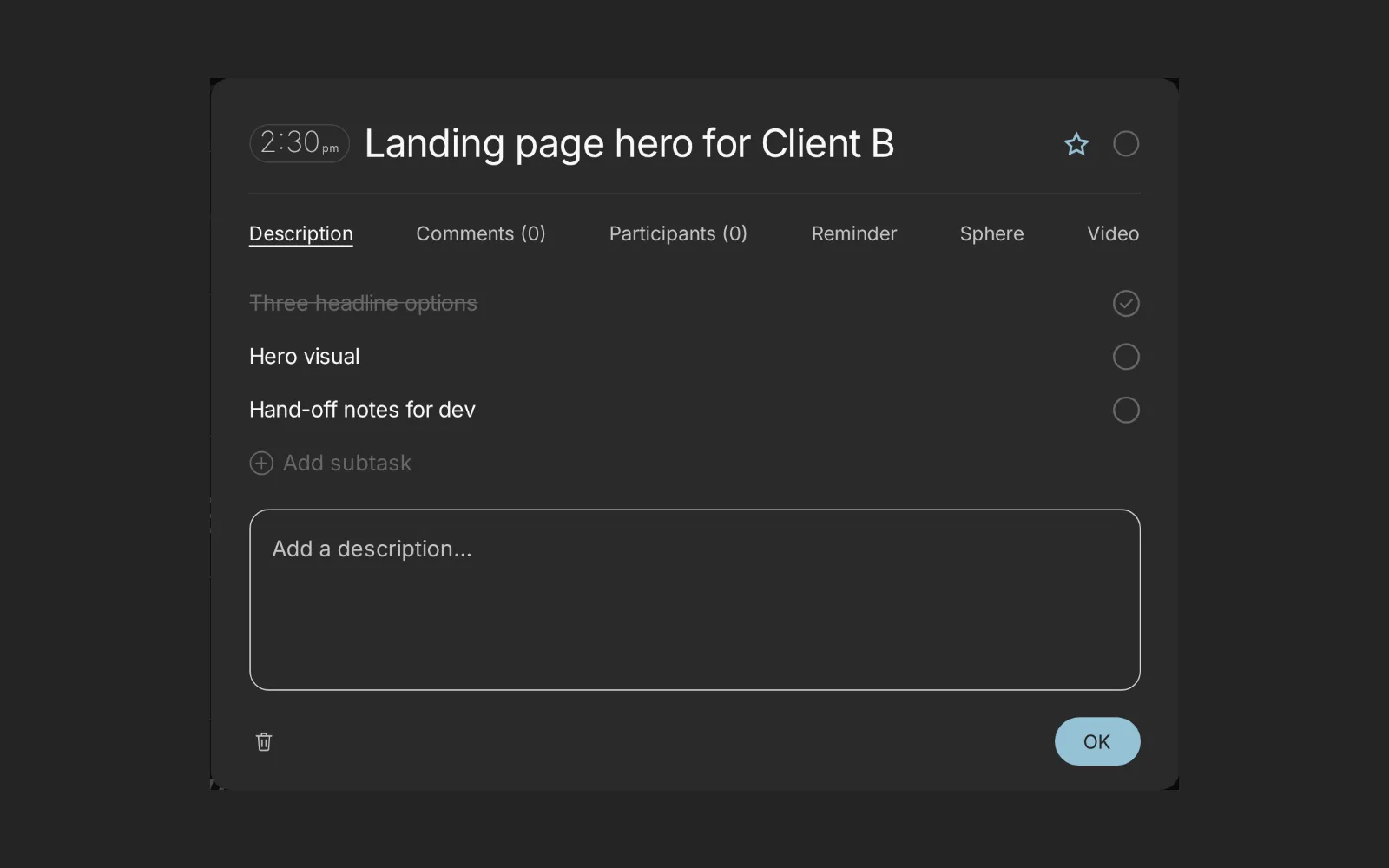Focus the Add a description field

pos(694,600)
